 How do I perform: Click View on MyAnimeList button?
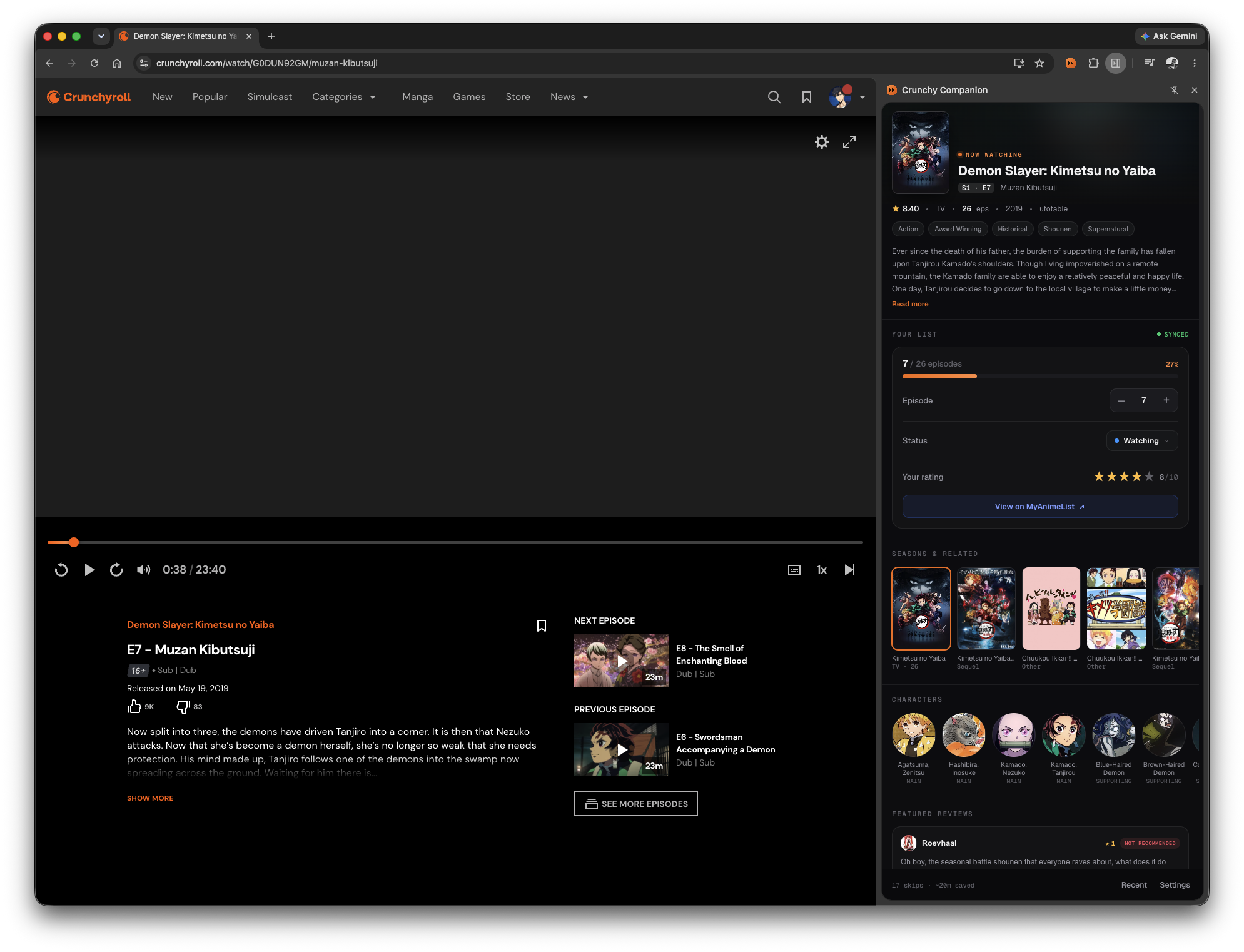(x=1039, y=507)
